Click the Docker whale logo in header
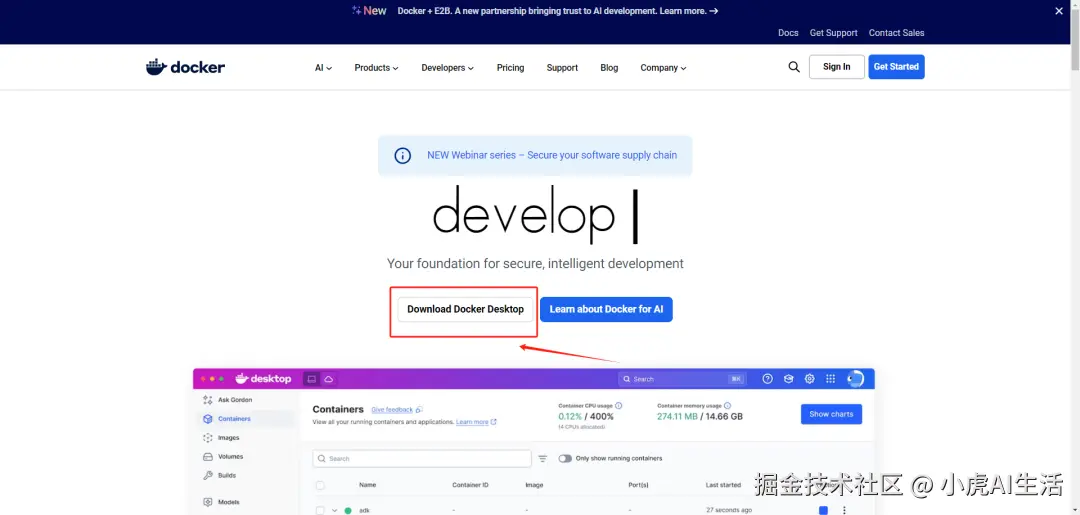 click(x=185, y=67)
